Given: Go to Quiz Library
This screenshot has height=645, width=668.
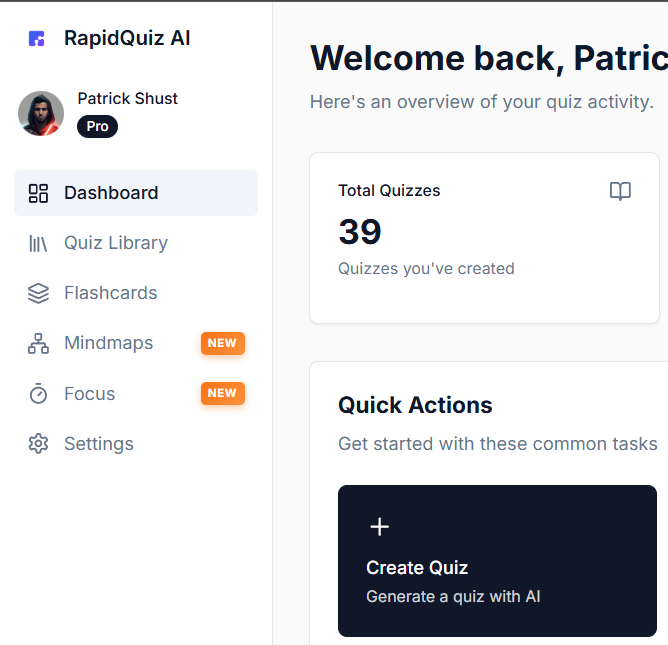Looking at the screenshot, I should point(116,243).
